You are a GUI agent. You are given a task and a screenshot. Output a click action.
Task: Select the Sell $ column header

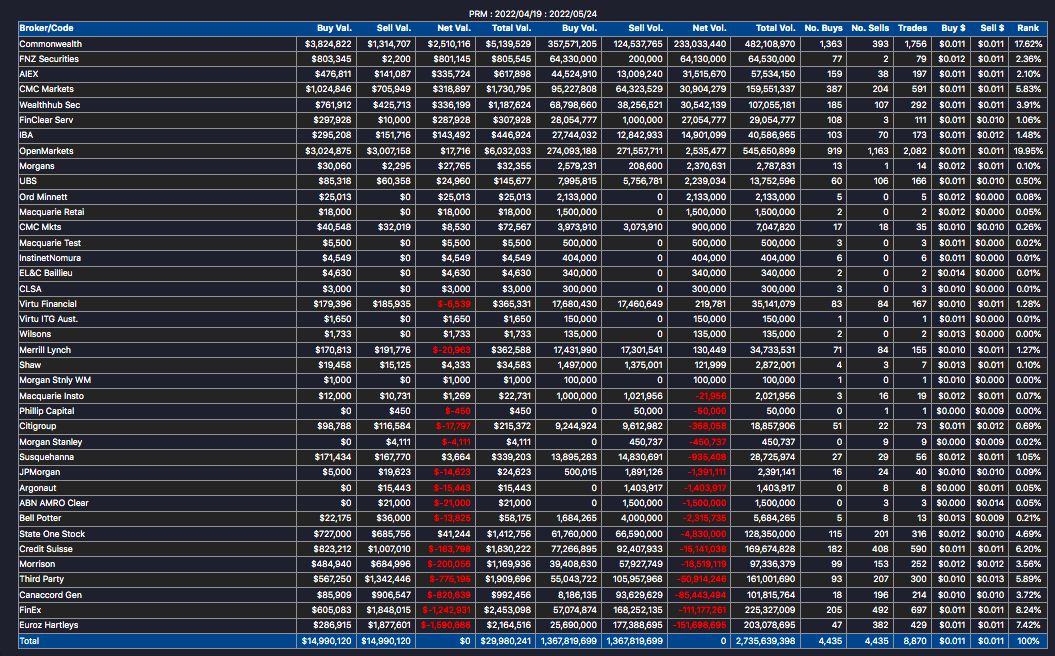(992, 28)
